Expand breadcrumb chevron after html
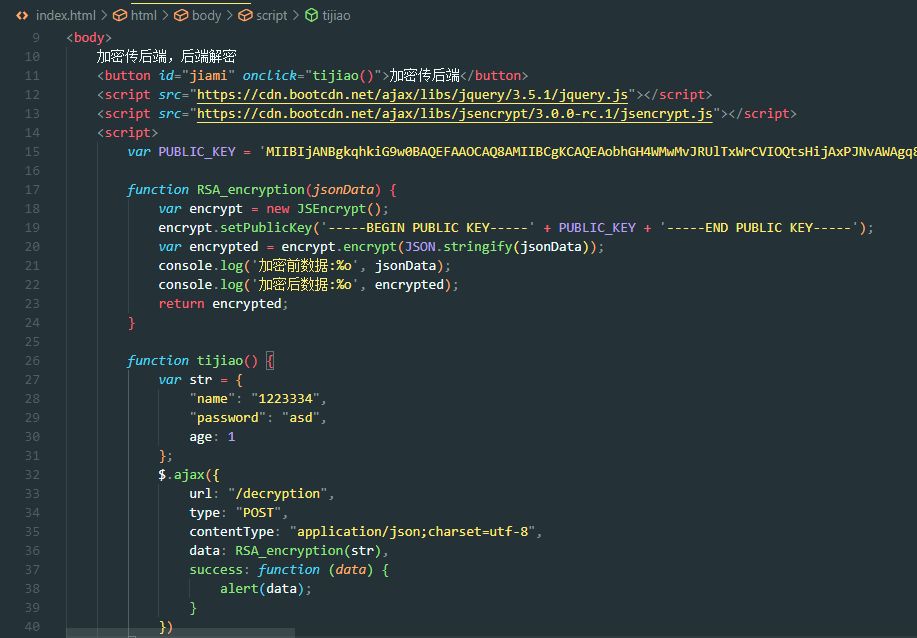Screen dimensions: 917x638 [166, 16]
